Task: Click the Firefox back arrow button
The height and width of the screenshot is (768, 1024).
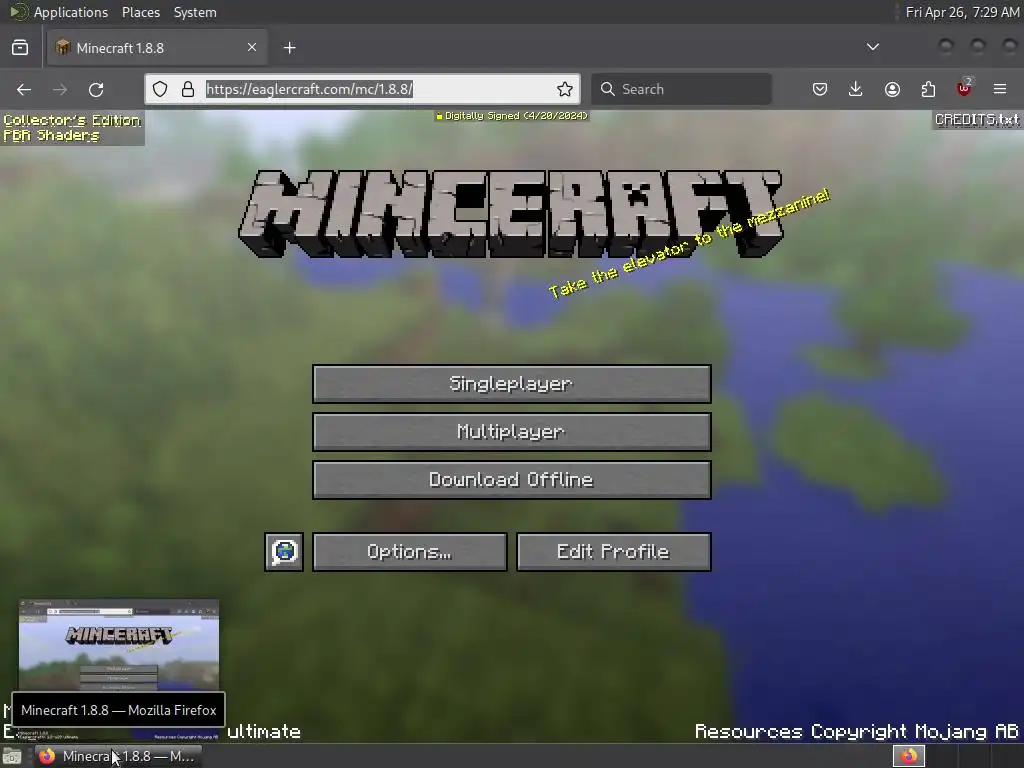Action: (24, 89)
